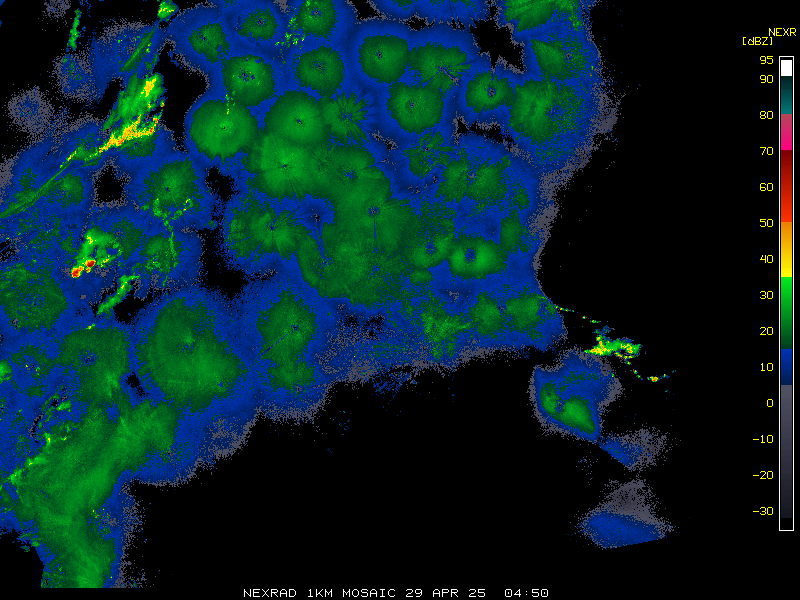The width and height of the screenshot is (800, 600).
Task: Click the -20 dBZ scale label
Action: click(x=763, y=475)
